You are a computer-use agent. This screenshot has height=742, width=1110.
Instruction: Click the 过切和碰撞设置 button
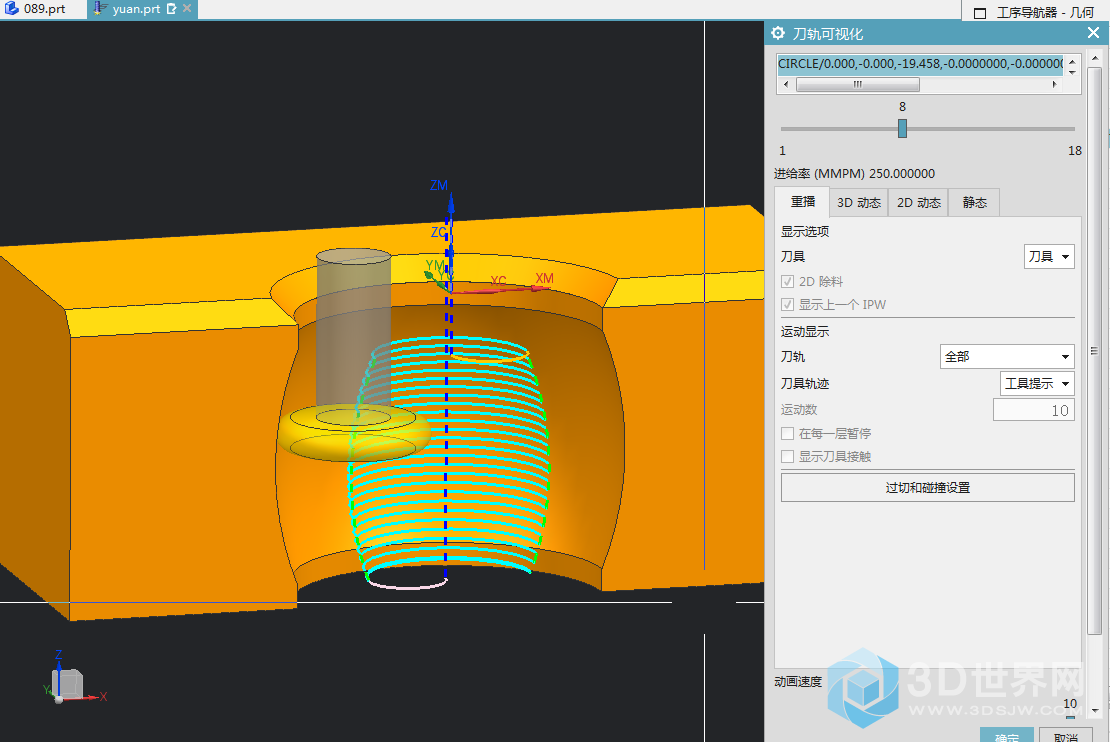tap(927, 487)
